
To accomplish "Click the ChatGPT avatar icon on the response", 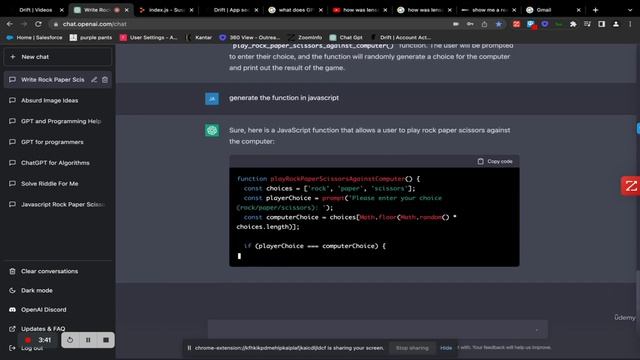I will coord(212,130).
